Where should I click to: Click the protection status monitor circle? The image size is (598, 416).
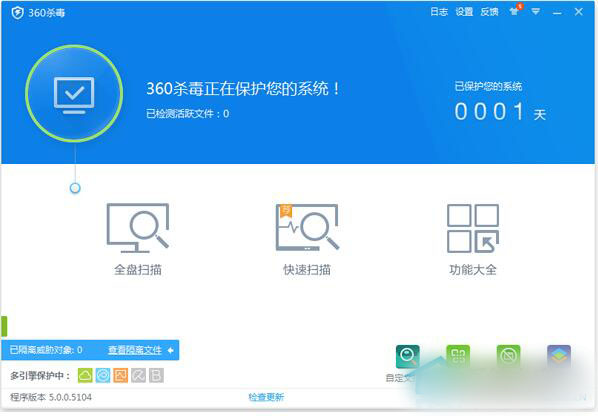pyautogui.click(x=74, y=93)
